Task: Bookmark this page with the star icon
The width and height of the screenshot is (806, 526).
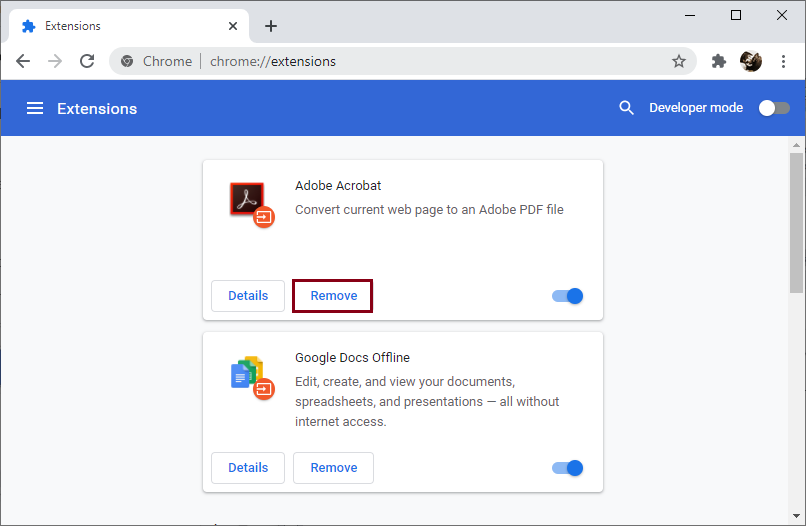Action: click(679, 61)
